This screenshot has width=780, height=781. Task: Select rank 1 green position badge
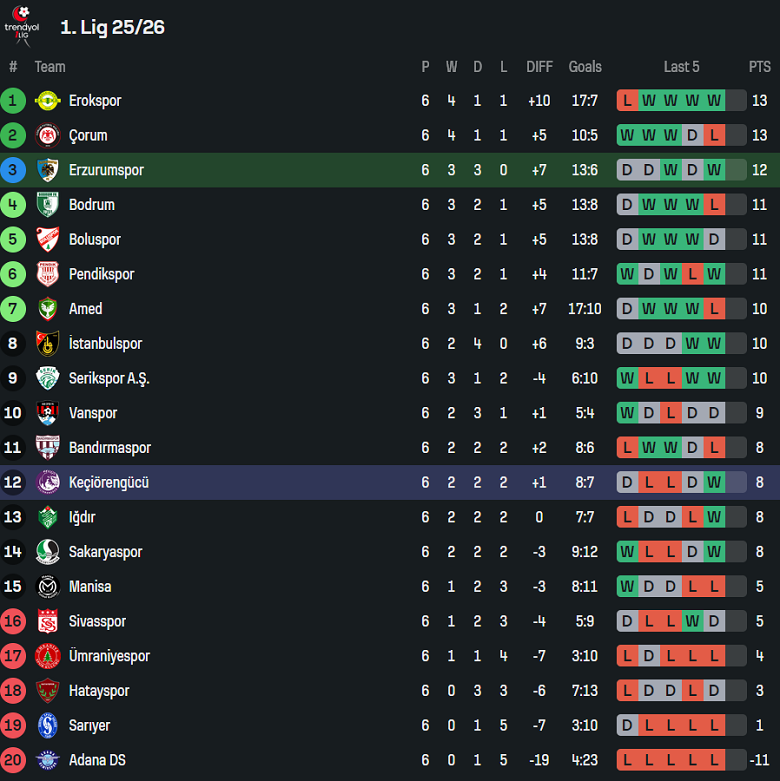(13, 101)
